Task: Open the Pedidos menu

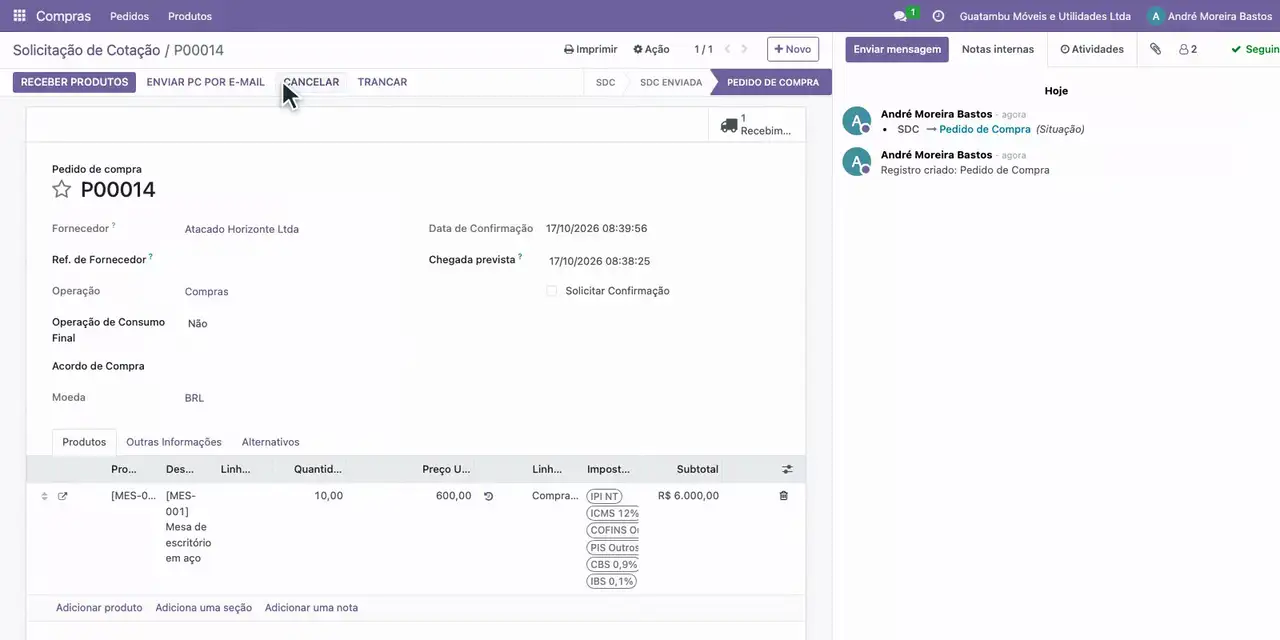Action: tap(129, 16)
